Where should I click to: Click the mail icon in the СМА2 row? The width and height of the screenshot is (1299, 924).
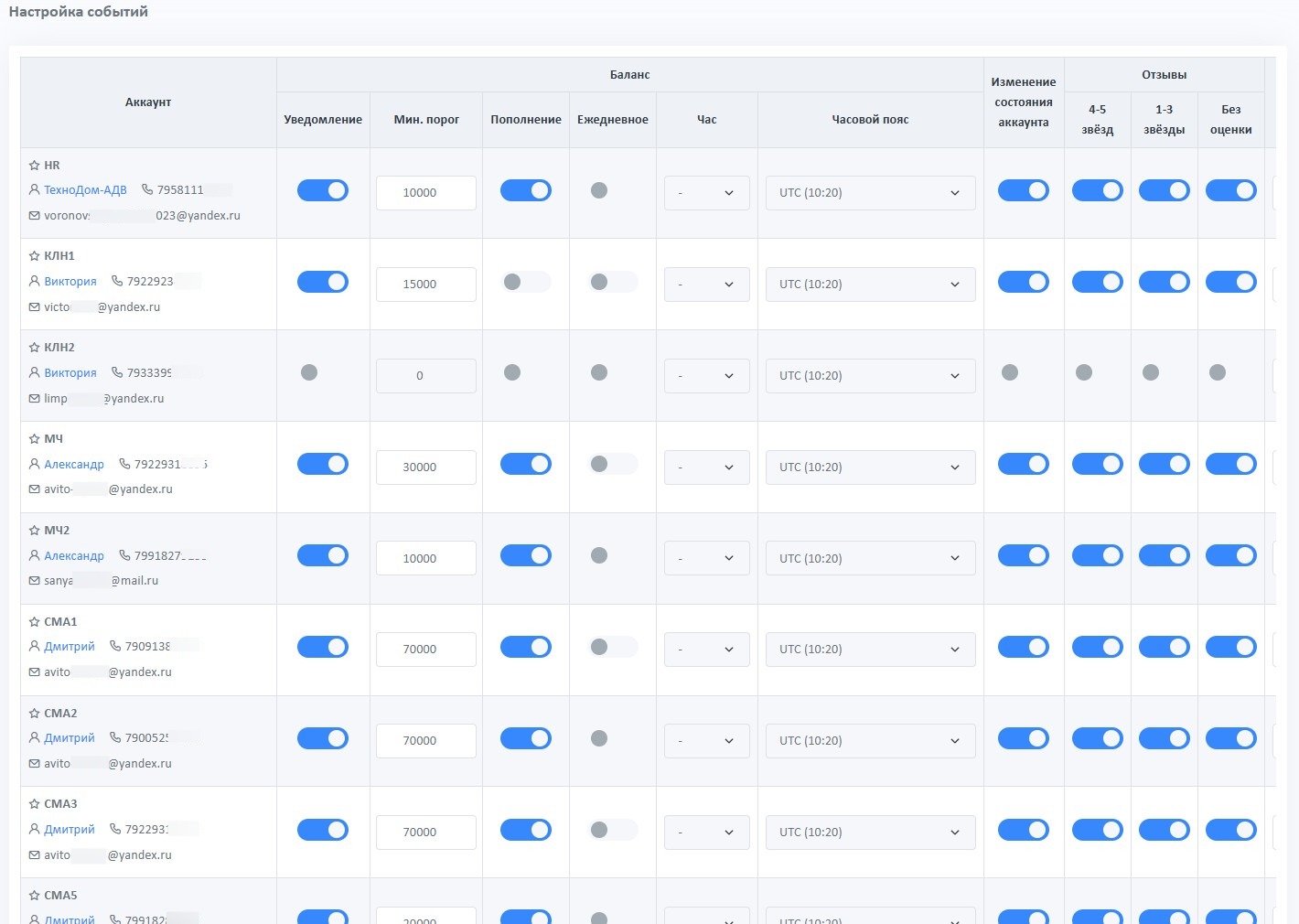34,764
